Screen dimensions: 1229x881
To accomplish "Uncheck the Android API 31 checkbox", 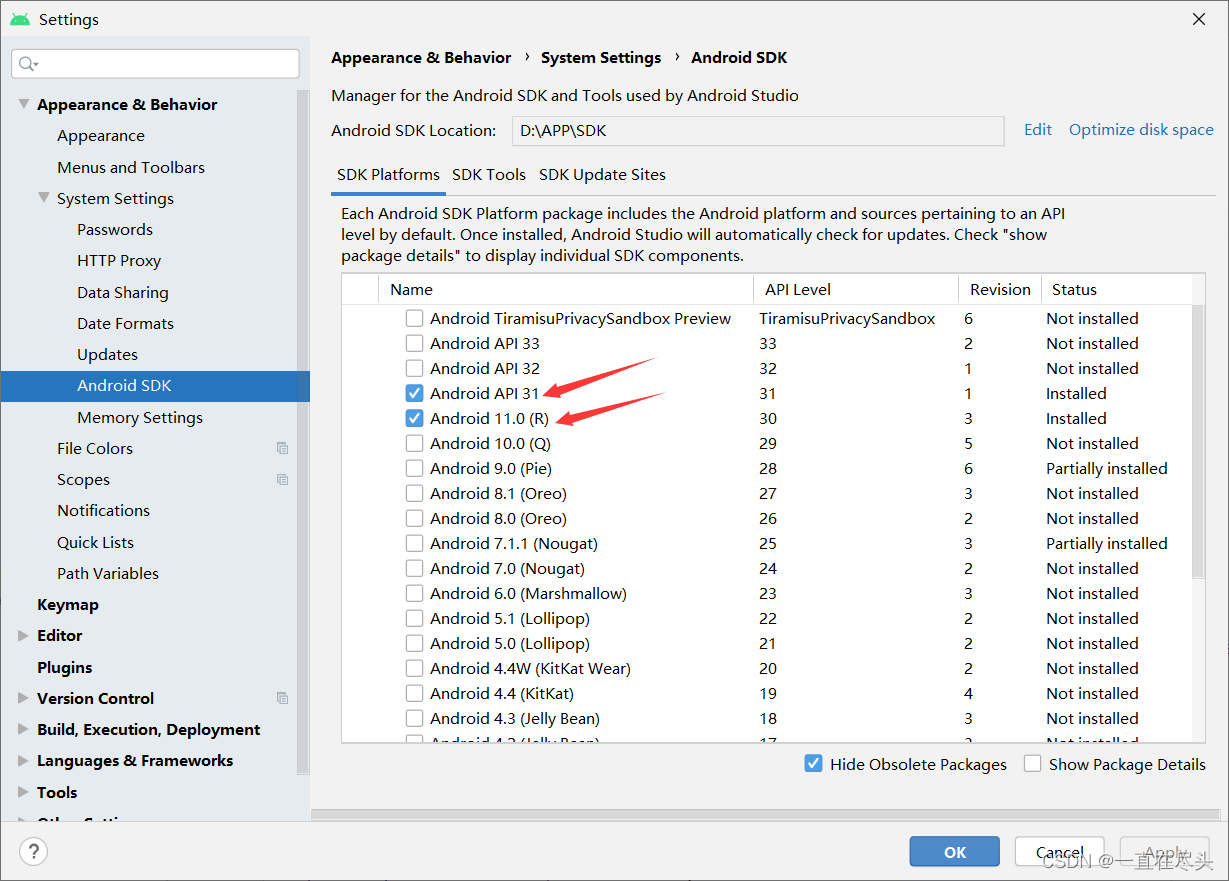I will pyautogui.click(x=414, y=394).
